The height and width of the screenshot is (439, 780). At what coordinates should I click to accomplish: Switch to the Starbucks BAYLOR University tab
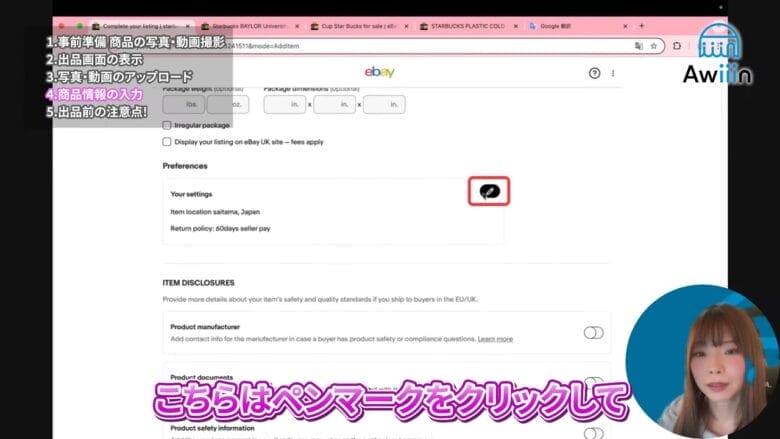click(x=250, y=26)
